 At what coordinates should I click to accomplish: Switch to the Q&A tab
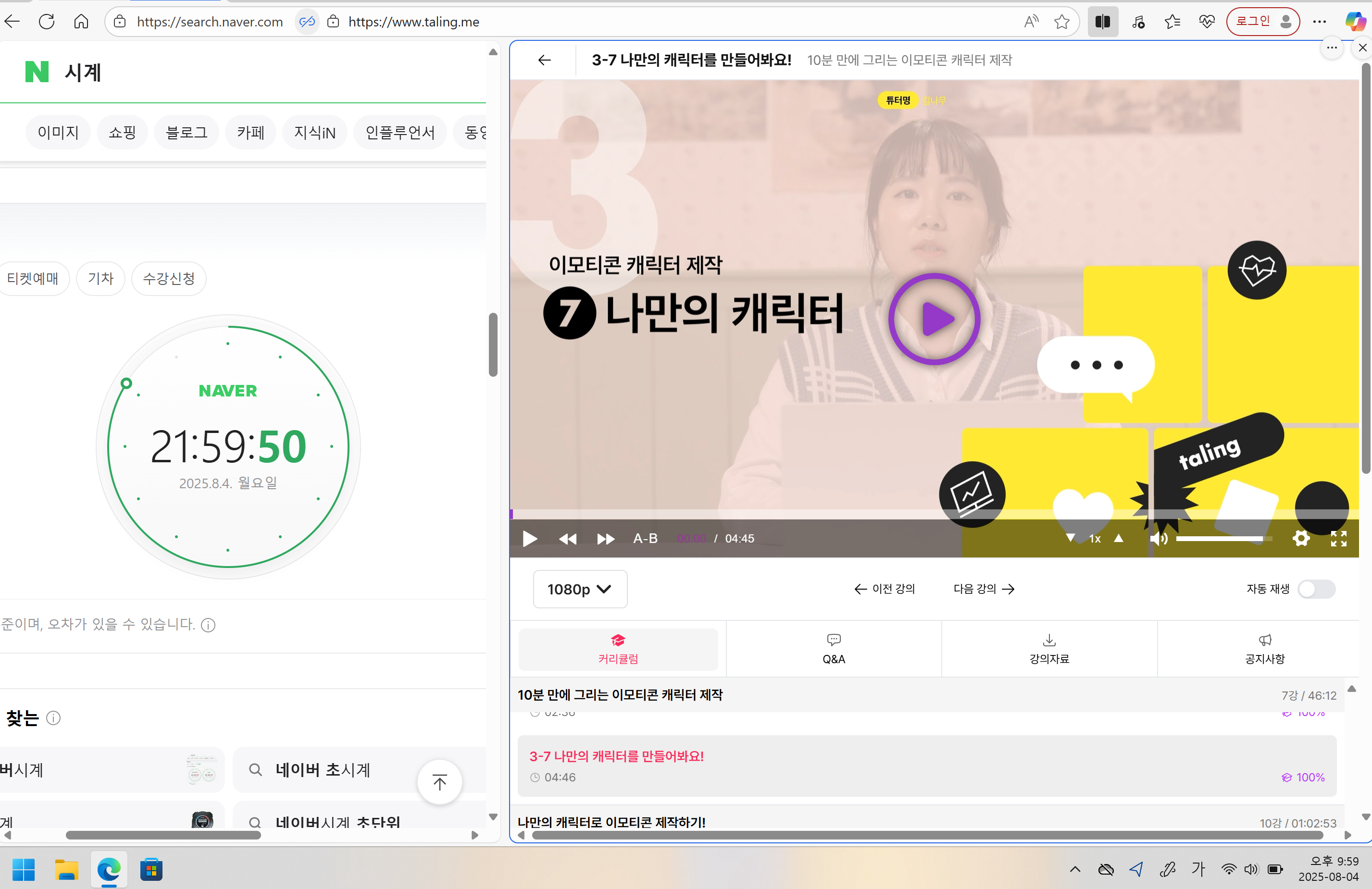[x=833, y=649]
